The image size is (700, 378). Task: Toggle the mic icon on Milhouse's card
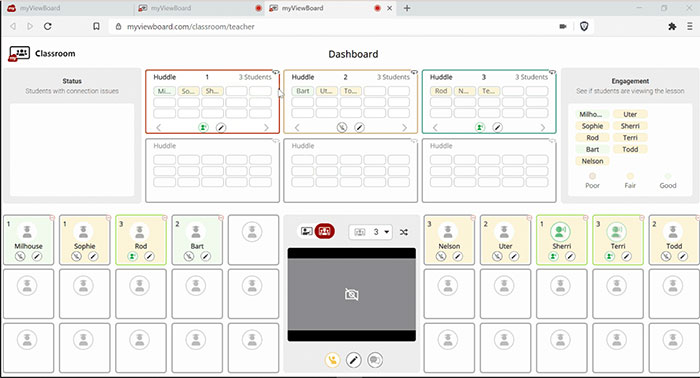(20, 256)
